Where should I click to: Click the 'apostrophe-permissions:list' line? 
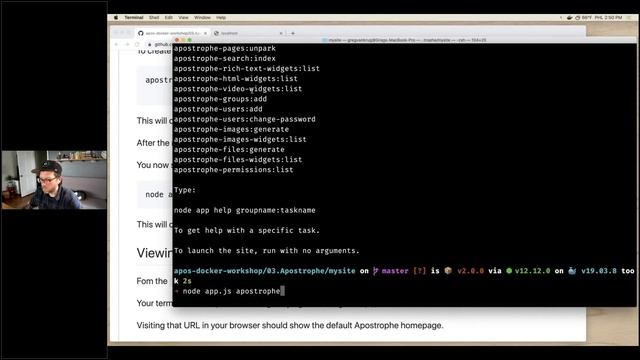(233, 169)
